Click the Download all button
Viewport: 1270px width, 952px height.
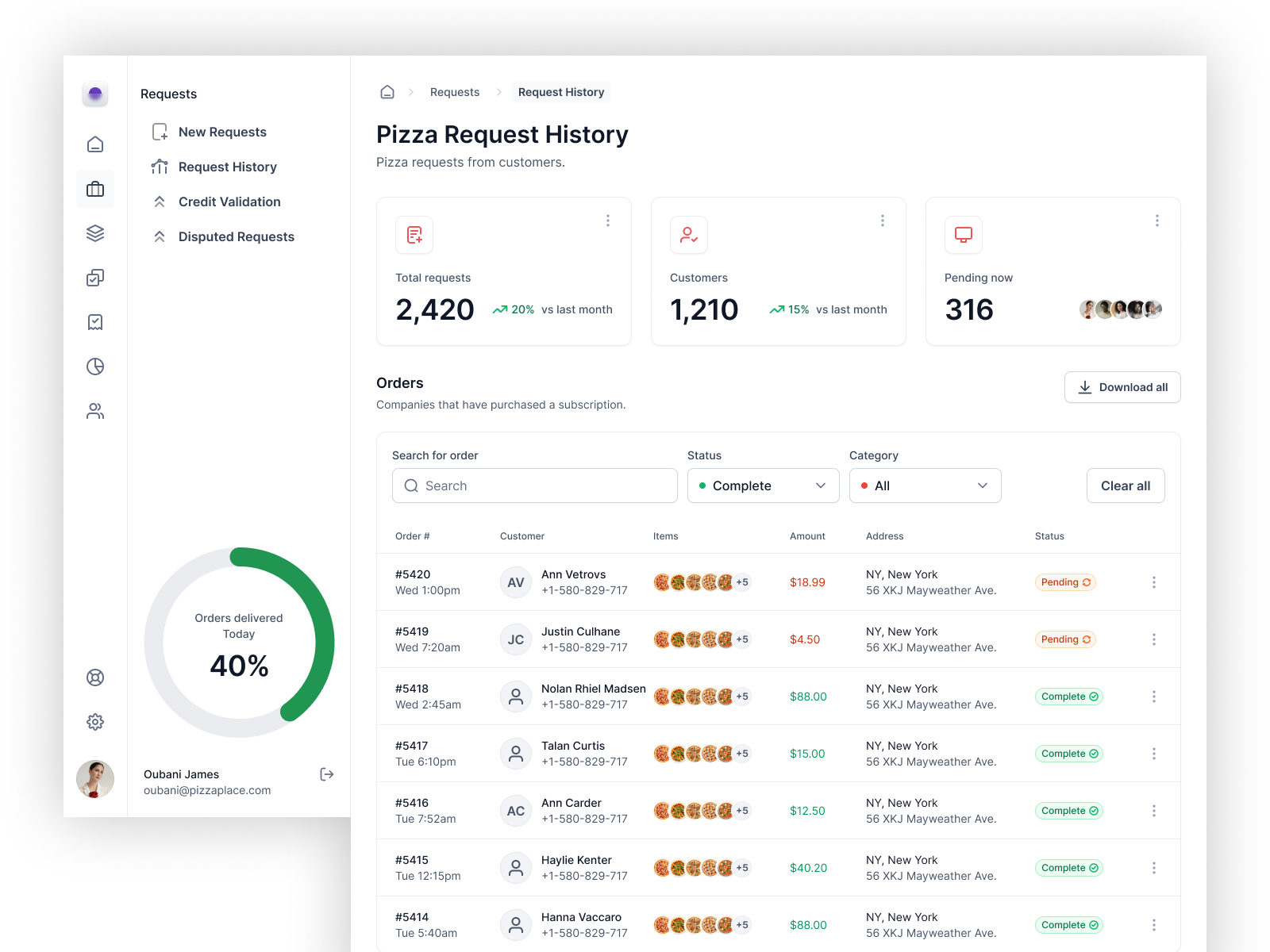click(x=1122, y=387)
